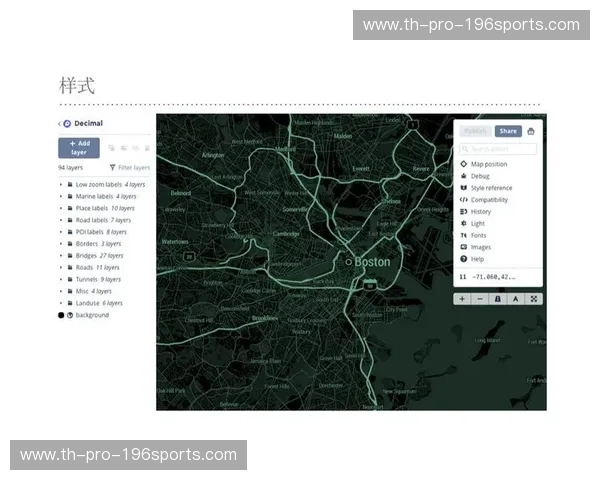Click the Decimal style title
This screenshot has height=480, width=600.
coord(88,123)
